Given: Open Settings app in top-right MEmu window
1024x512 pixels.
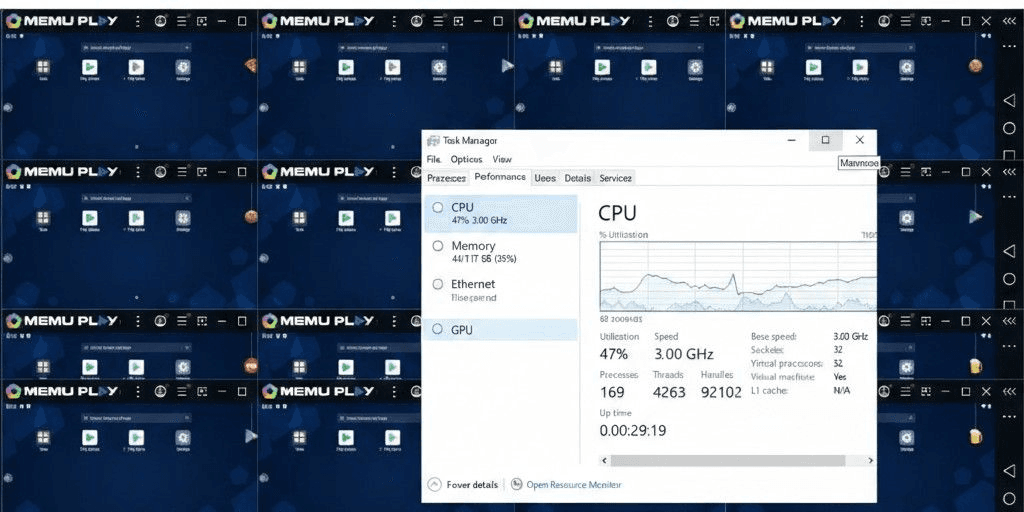Looking at the screenshot, I should coord(906,67).
